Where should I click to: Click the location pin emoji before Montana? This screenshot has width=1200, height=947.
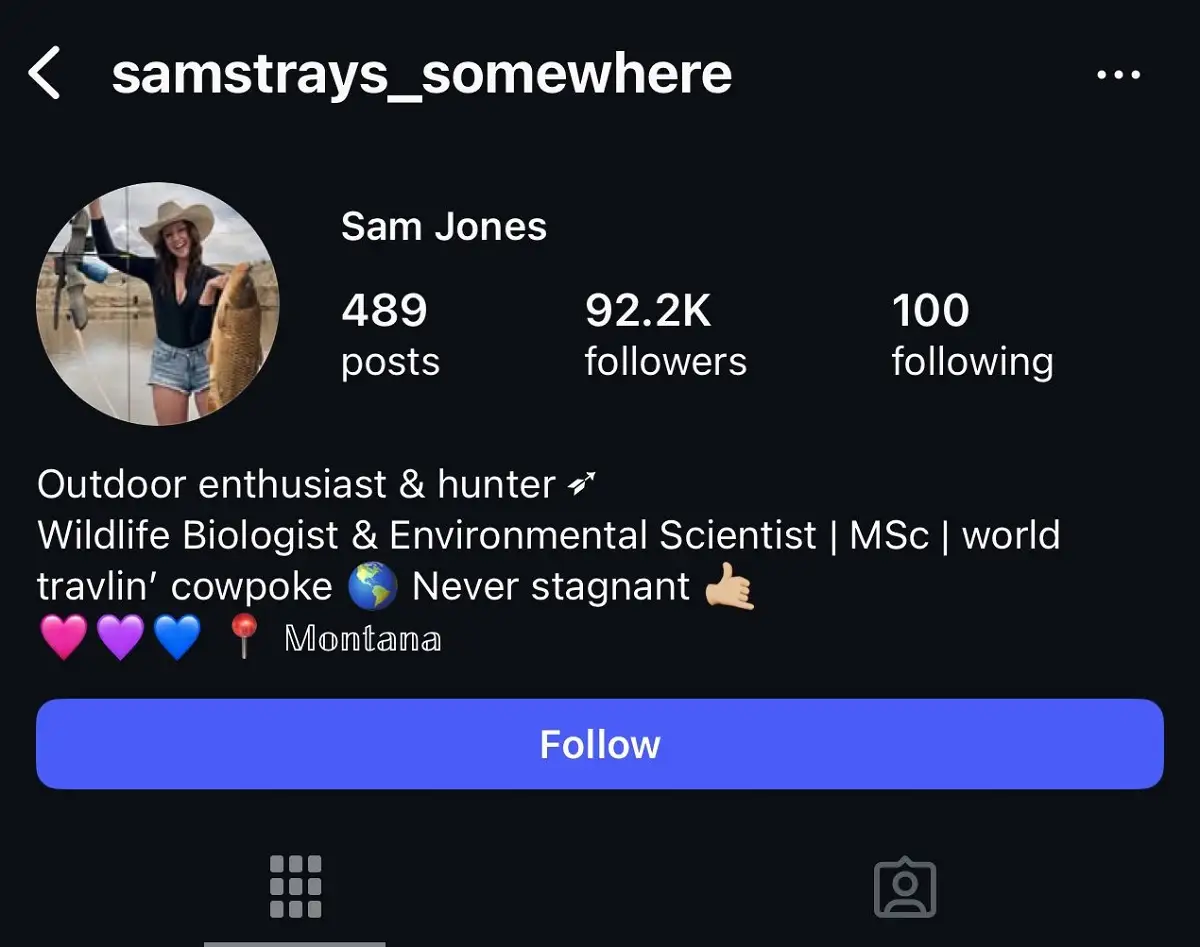[243, 634]
